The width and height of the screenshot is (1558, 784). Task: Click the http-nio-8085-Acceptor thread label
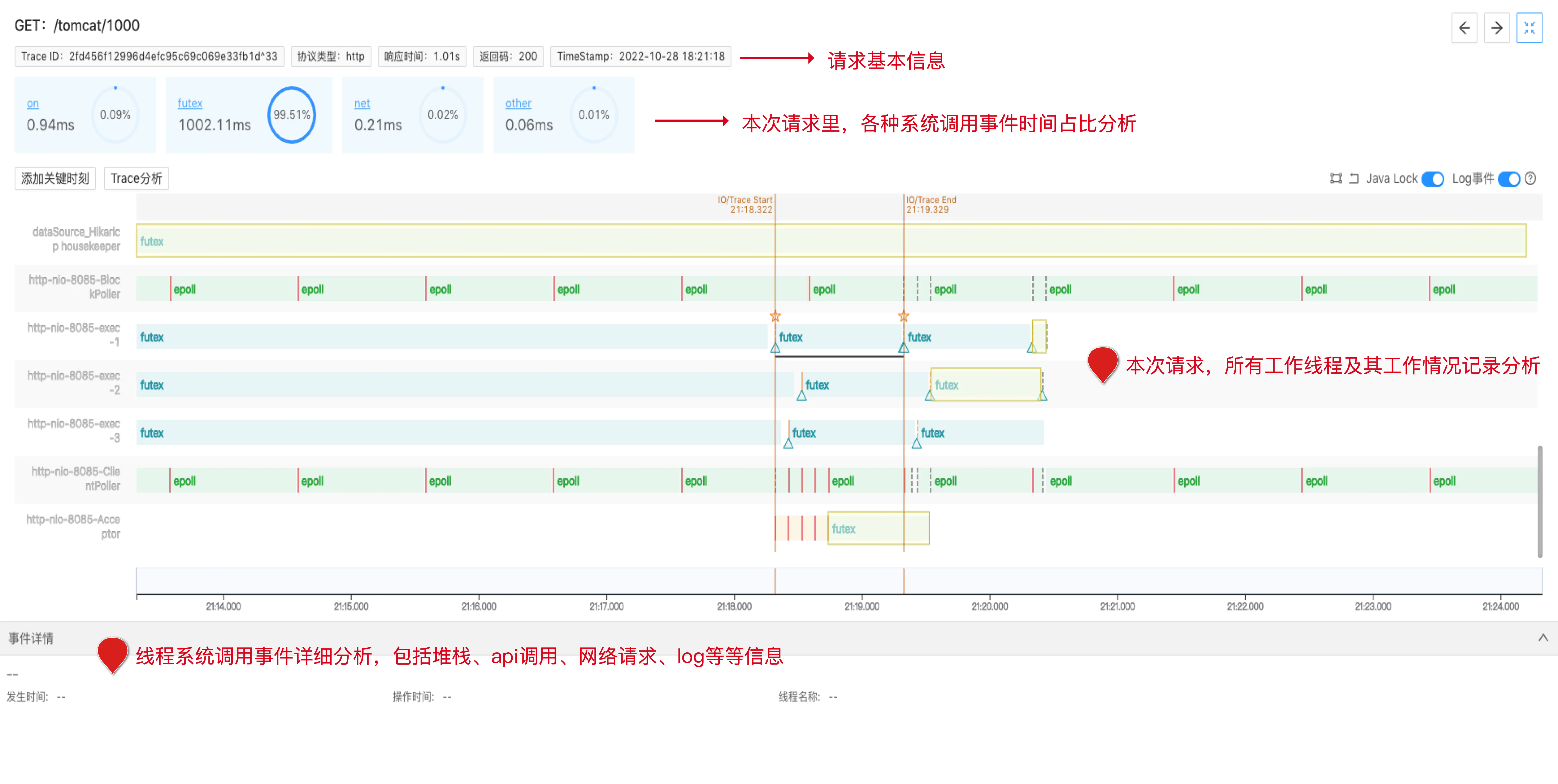[73, 526]
